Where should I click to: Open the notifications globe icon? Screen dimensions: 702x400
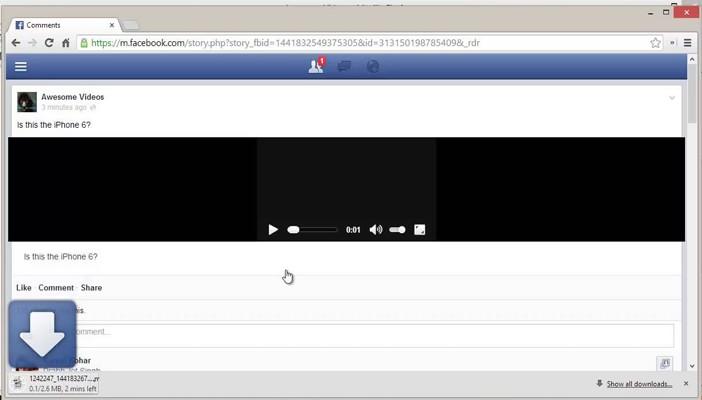click(x=372, y=67)
